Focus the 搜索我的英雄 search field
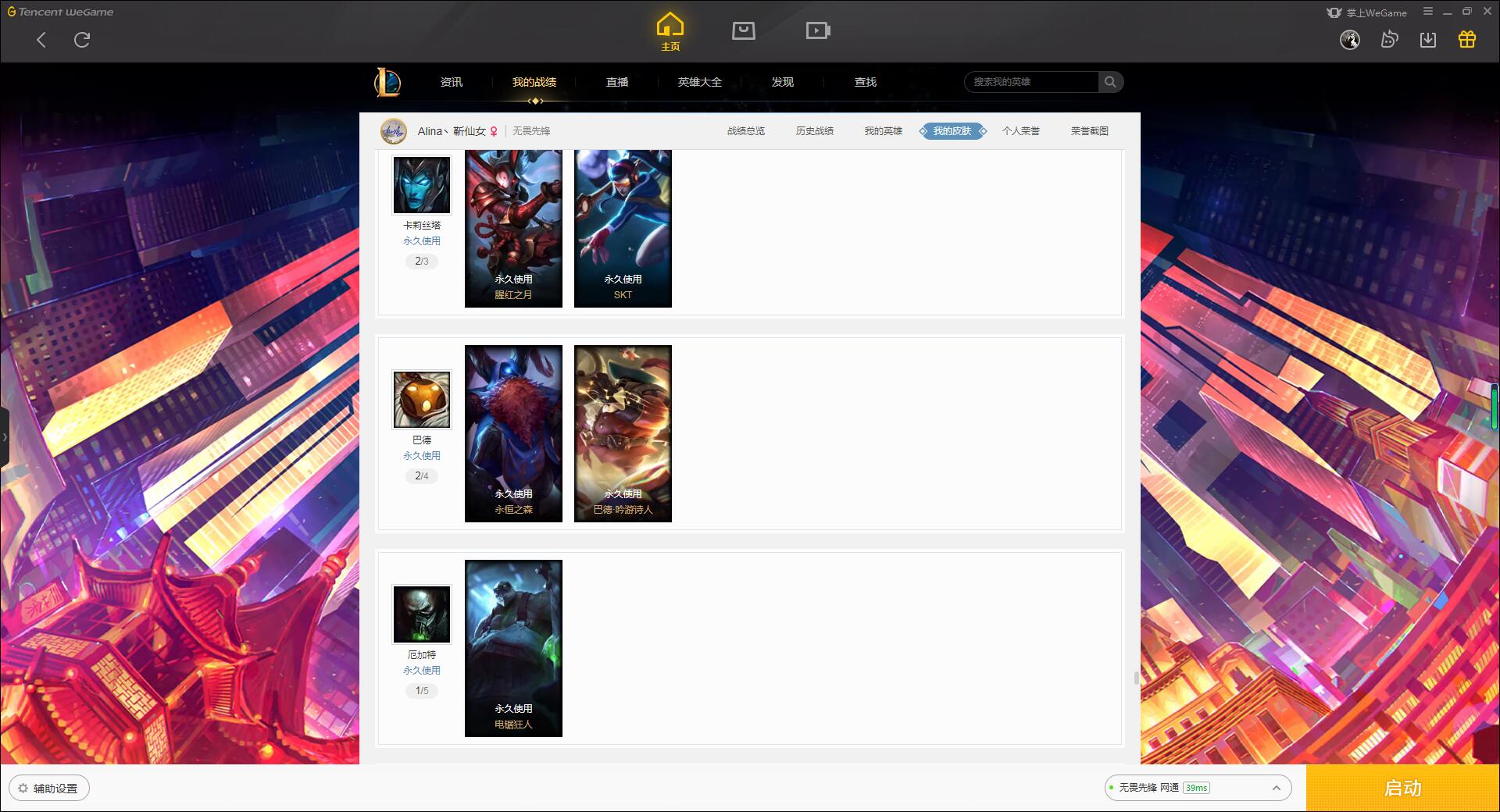 (x=1031, y=82)
